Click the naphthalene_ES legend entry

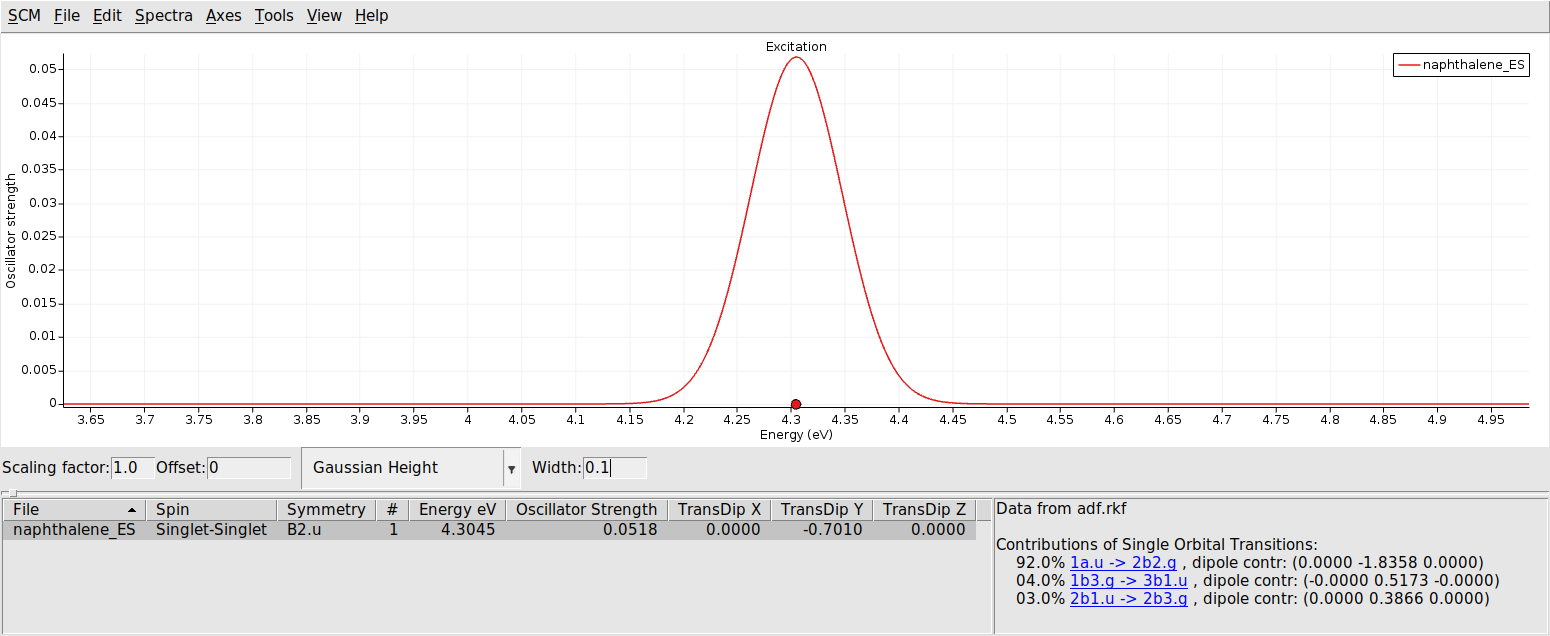[x=1461, y=65]
